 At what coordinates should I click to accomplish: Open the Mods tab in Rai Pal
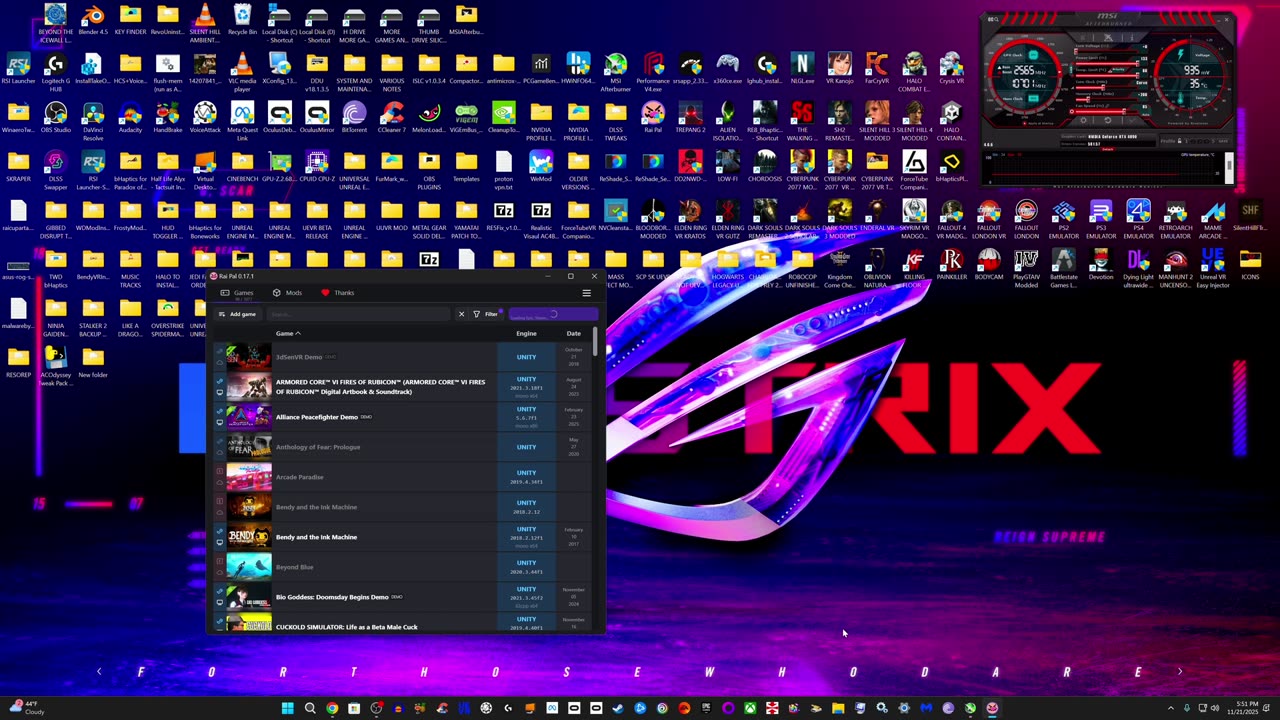tap(287, 293)
